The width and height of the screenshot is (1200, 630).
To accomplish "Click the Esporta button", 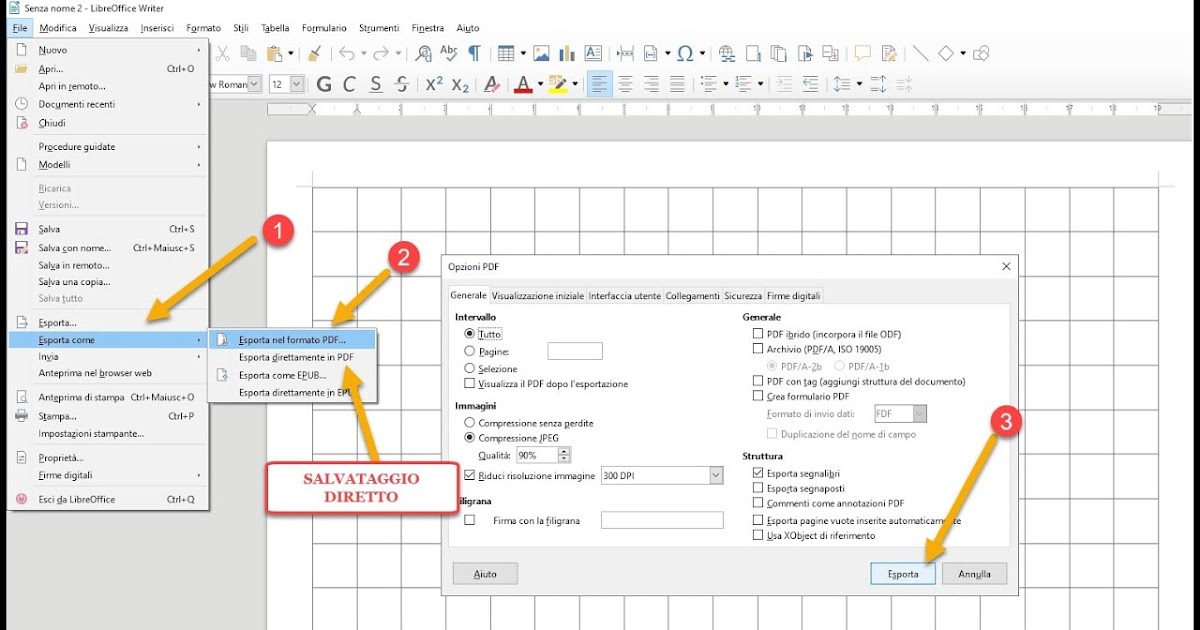I will 902,574.
